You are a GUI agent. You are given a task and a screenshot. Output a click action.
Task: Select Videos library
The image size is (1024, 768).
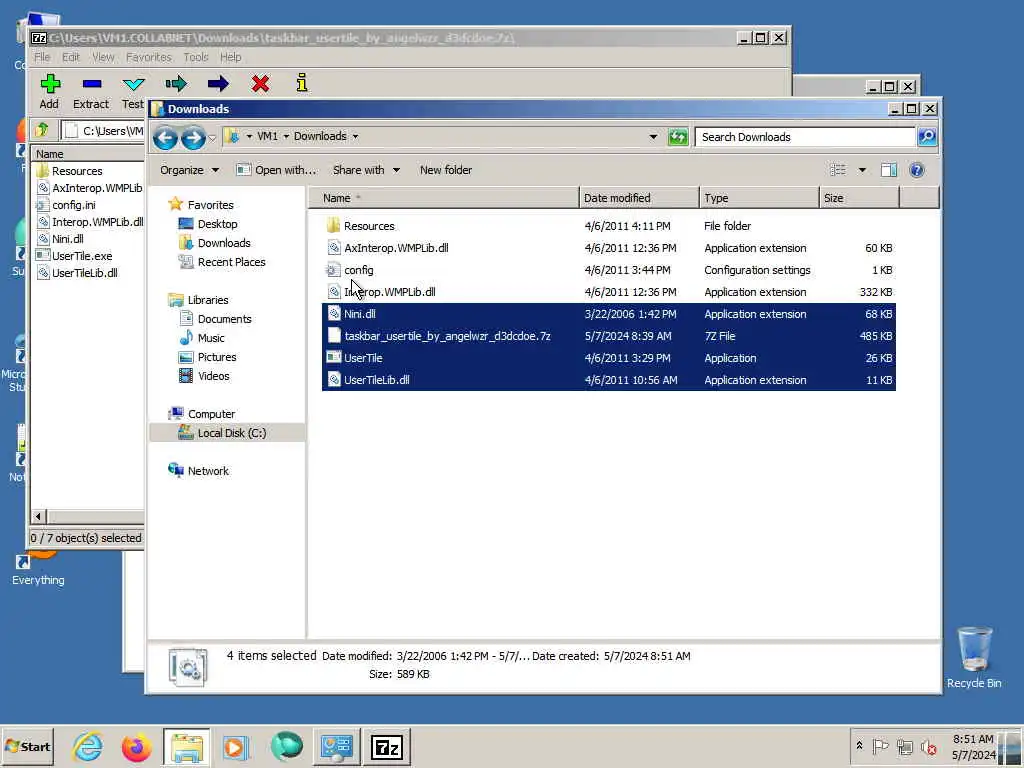pyautogui.click(x=214, y=376)
